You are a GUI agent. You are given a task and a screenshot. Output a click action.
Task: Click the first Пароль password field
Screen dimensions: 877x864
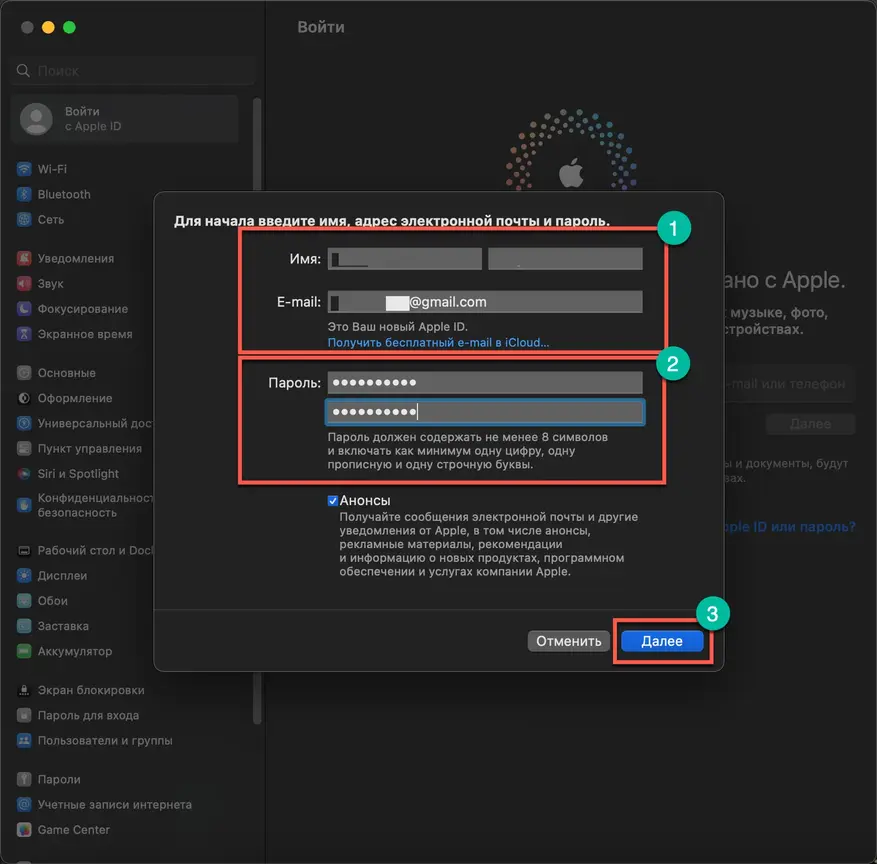[485, 383]
